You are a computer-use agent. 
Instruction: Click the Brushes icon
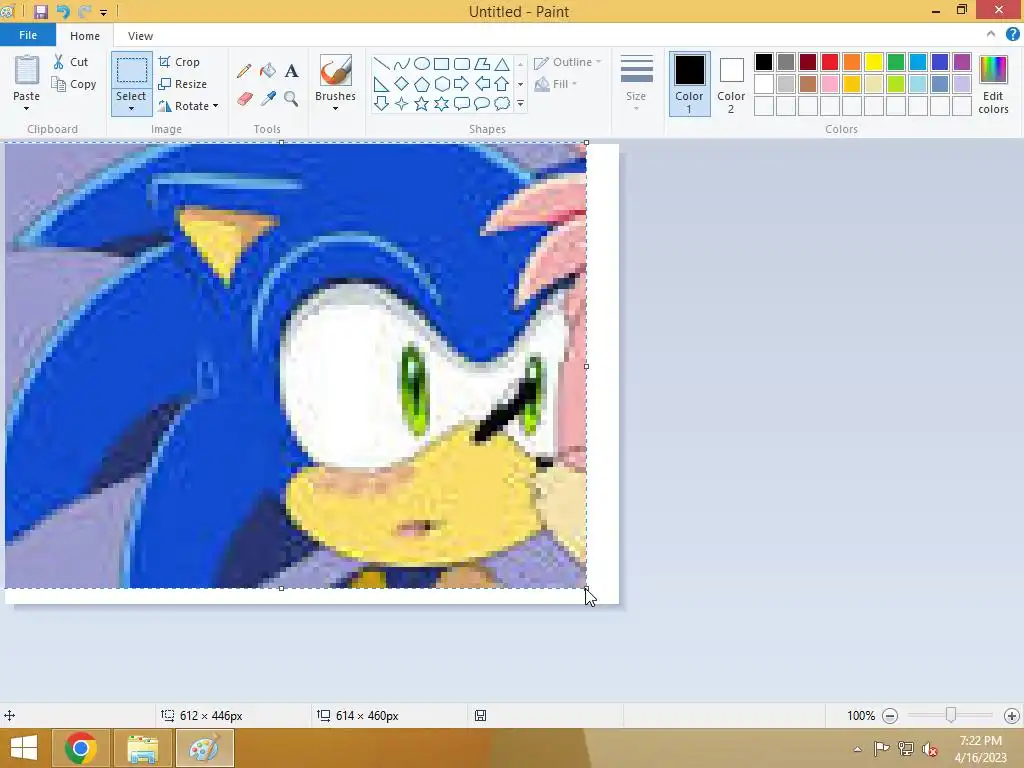click(336, 71)
